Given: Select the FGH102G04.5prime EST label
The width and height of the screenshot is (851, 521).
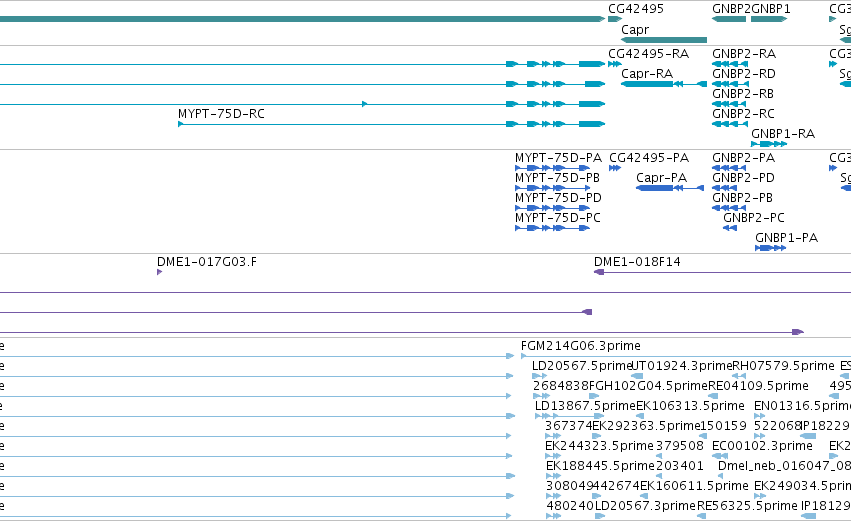Looking at the screenshot, I should click(x=648, y=386).
